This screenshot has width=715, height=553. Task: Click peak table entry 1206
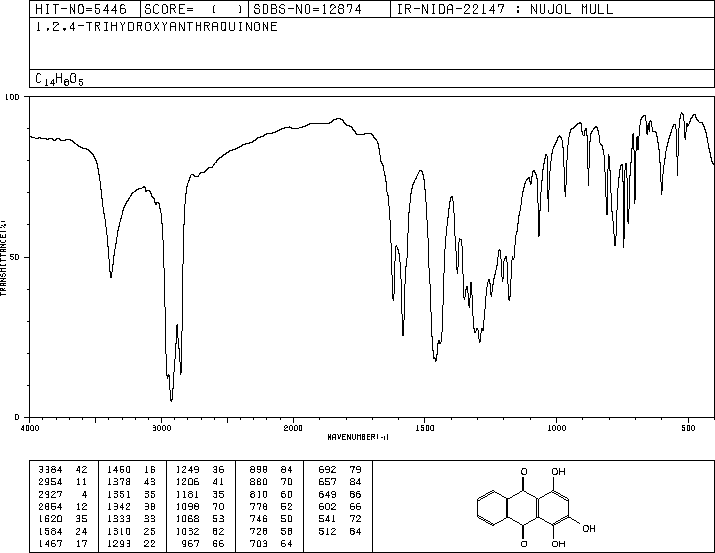pyautogui.click(x=187, y=482)
